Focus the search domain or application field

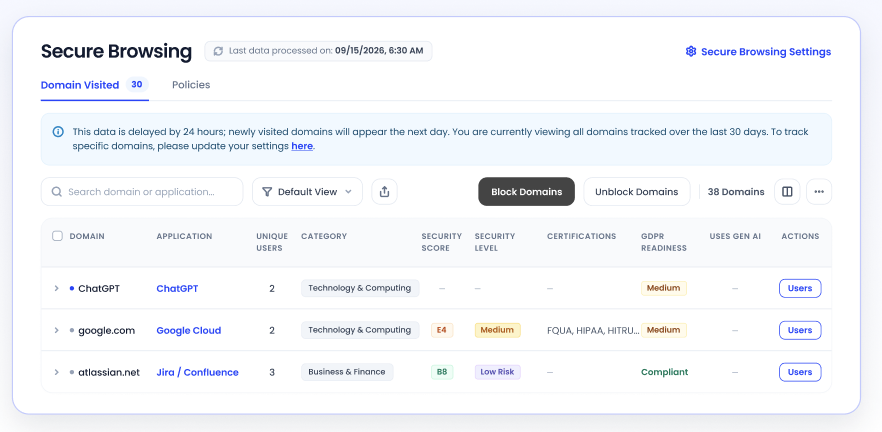coord(142,192)
